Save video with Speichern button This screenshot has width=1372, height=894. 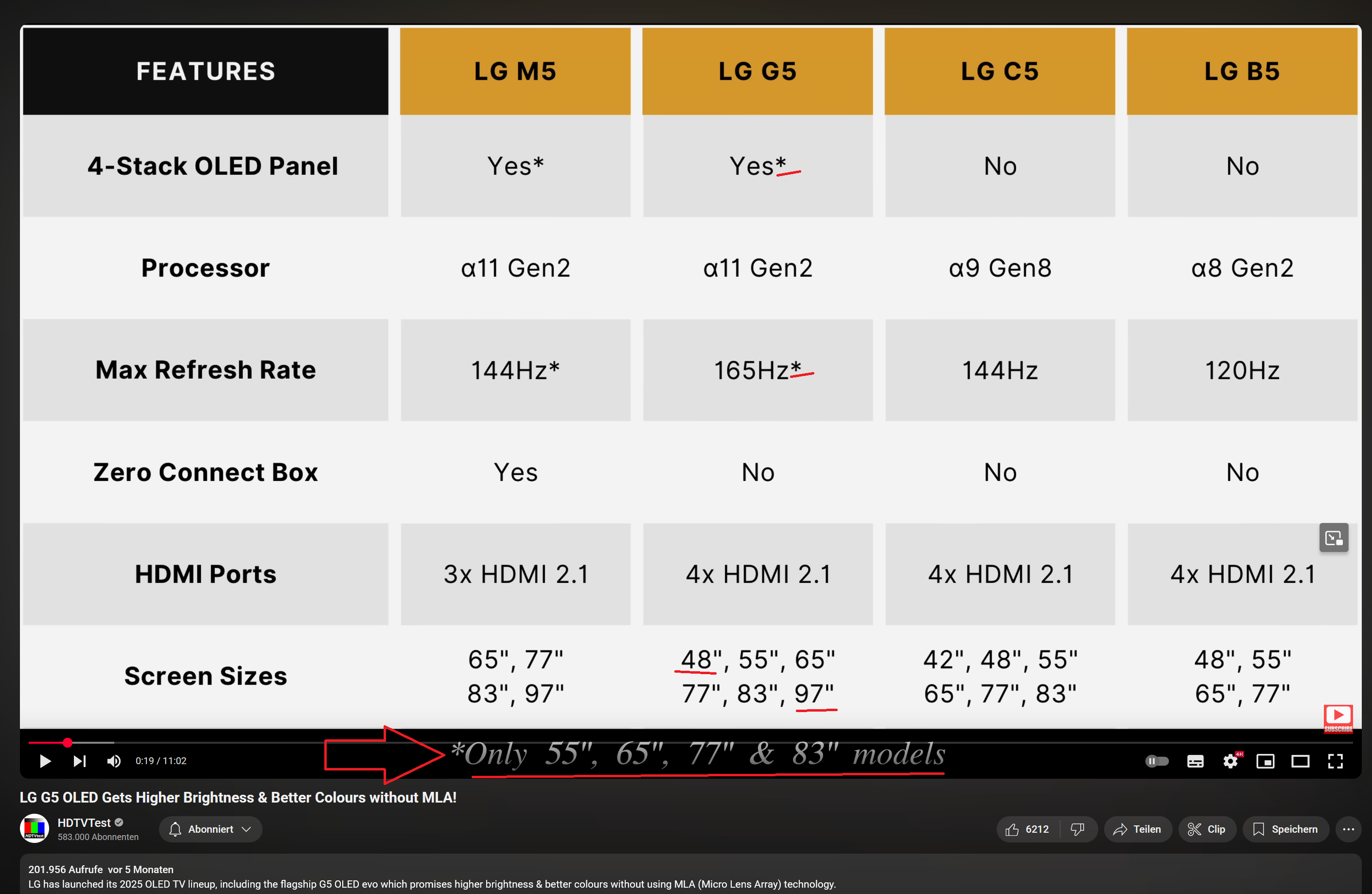[x=1285, y=829]
